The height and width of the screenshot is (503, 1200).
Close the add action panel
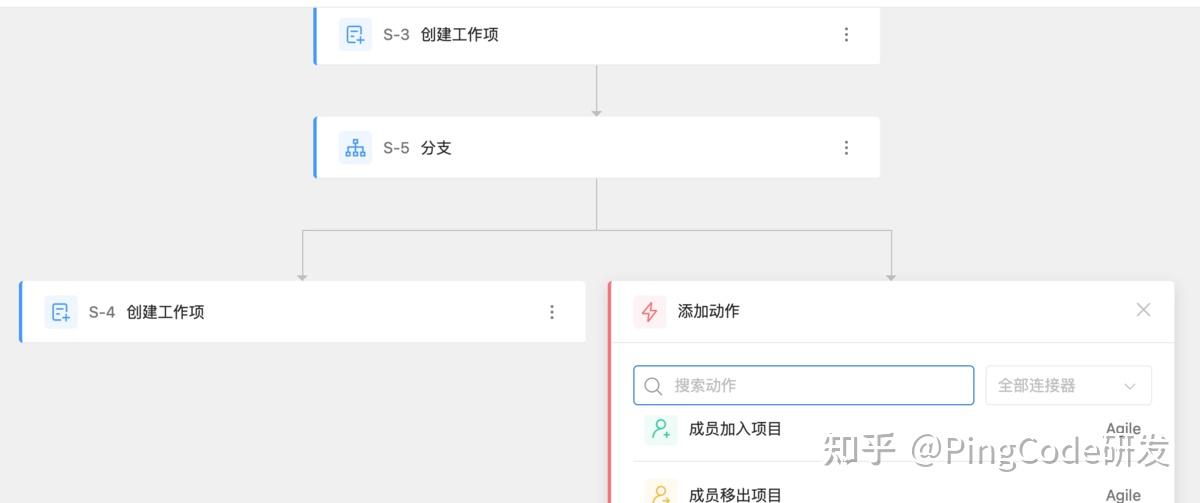click(1143, 310)
